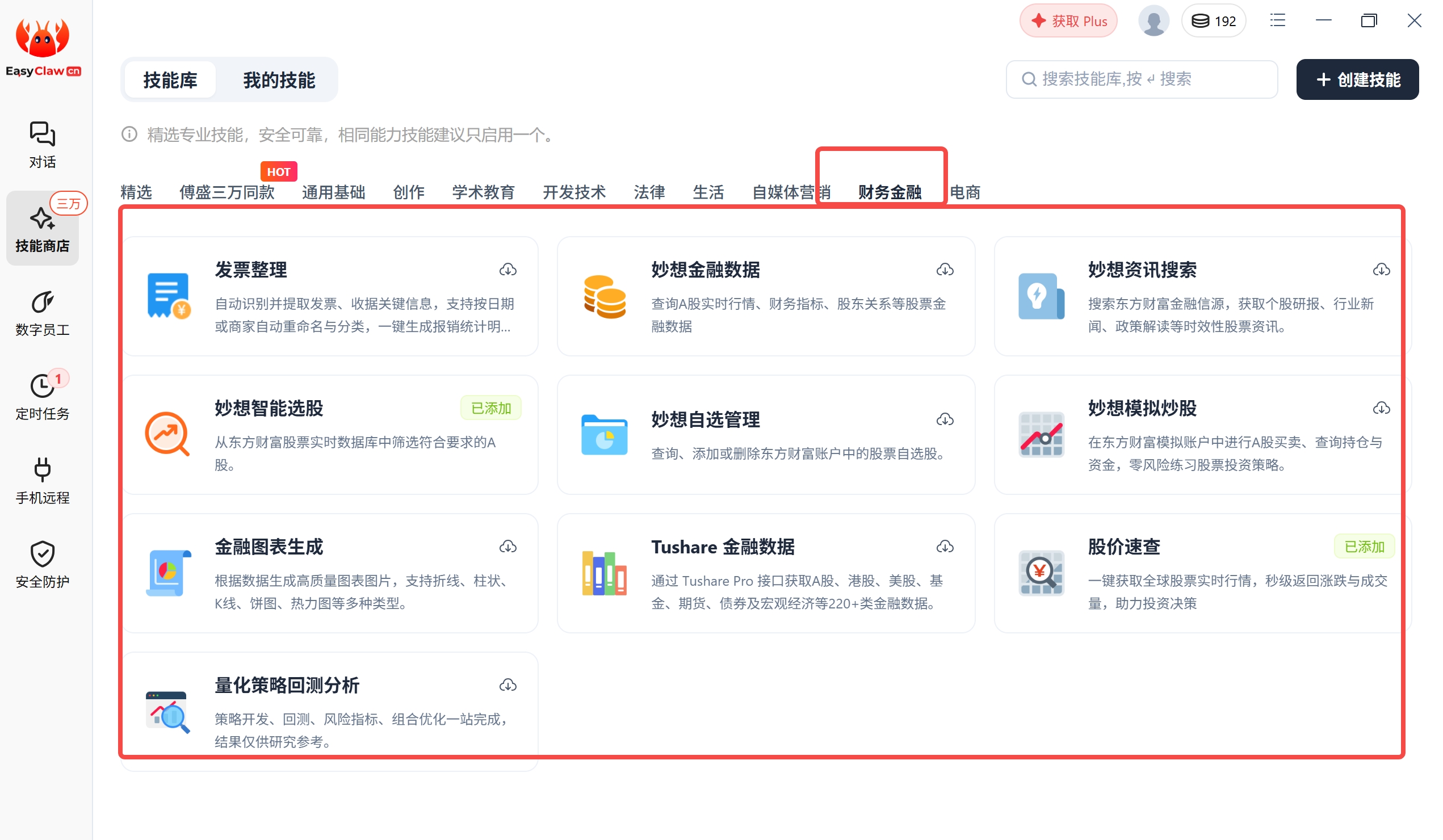
Task: Select the 开发技术 category tab
Action: [x=574, y=192]
